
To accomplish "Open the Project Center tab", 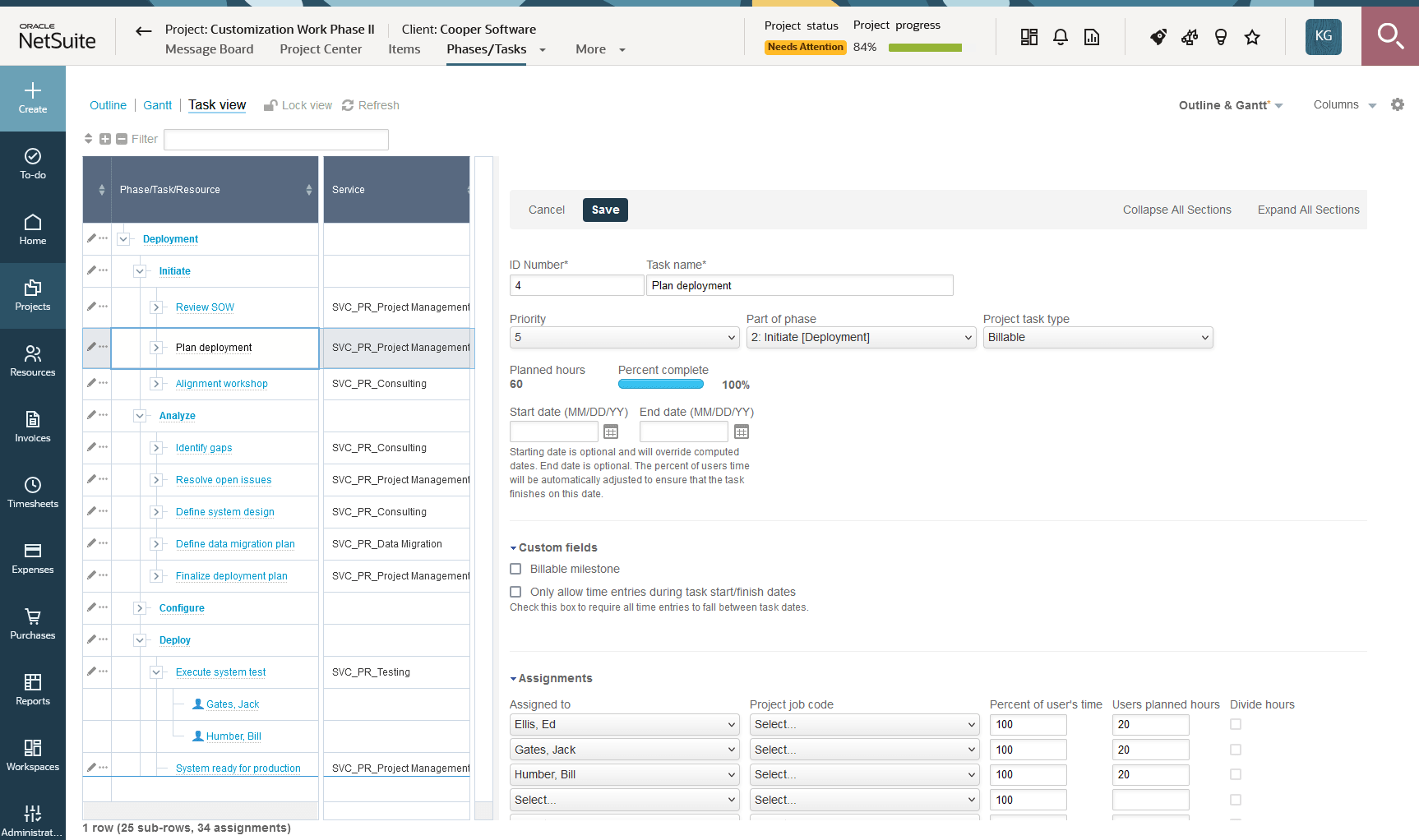I will [x=321, y=49].
